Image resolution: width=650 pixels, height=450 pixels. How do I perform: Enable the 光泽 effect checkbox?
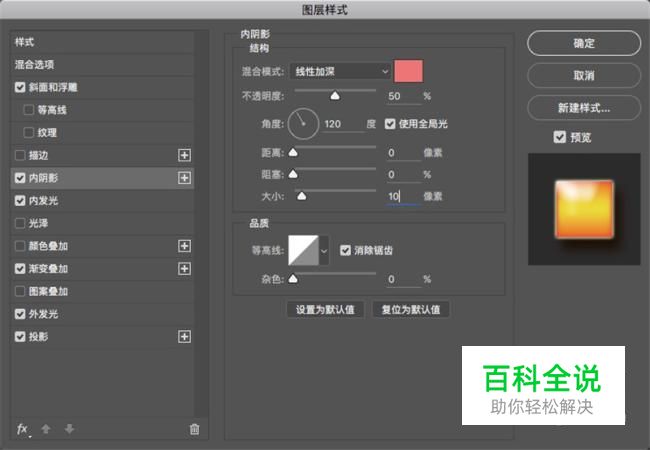coord(20,223)
